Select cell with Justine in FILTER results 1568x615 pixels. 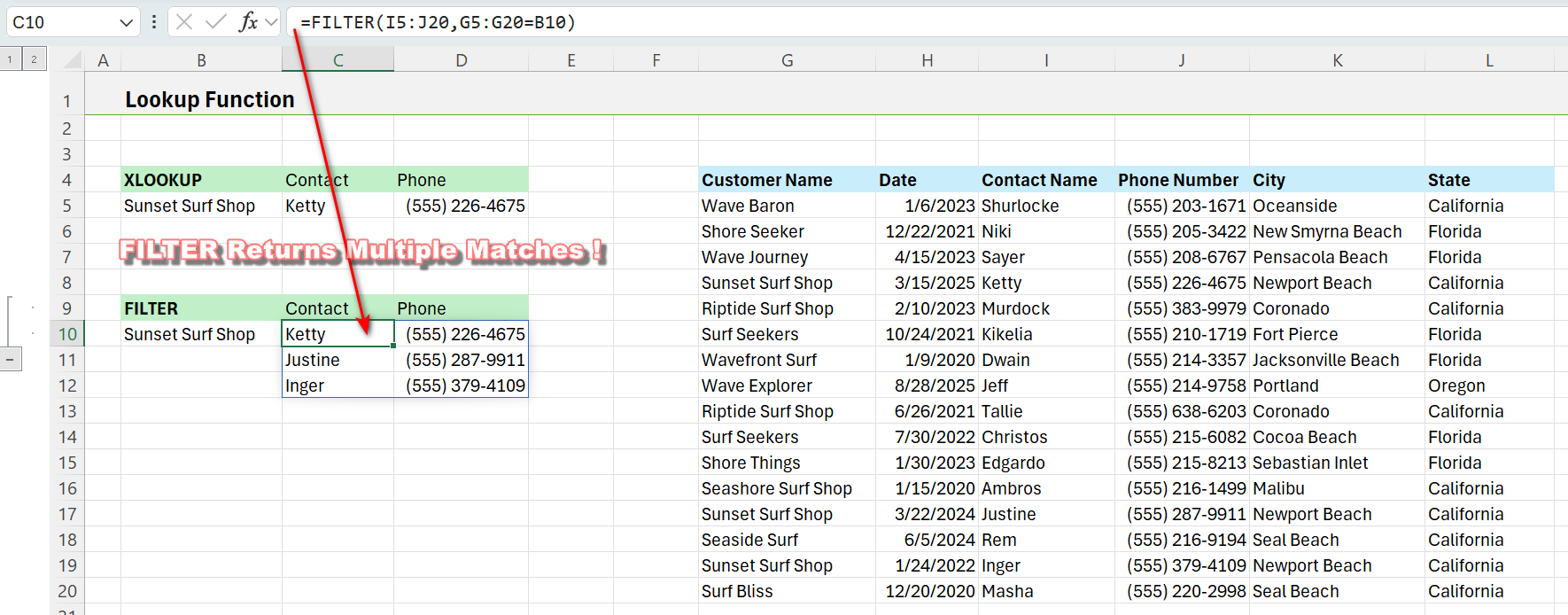337,360
